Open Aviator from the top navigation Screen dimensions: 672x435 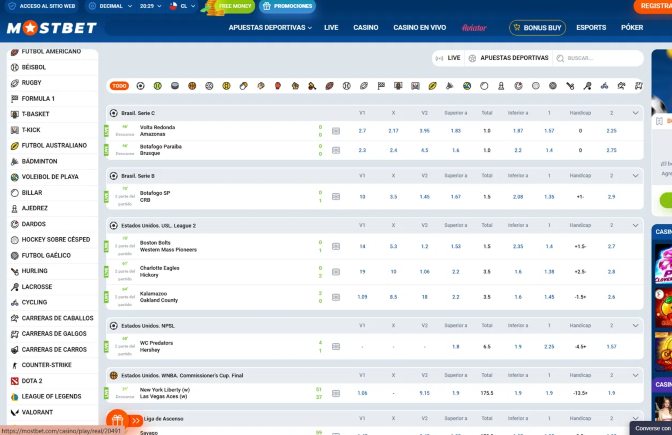pyautogui.click(x=474, y=28)
